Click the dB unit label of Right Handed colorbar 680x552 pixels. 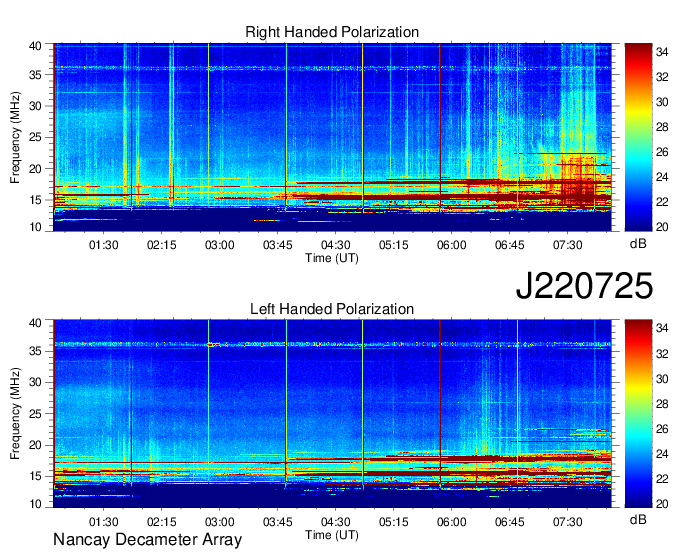point(638,244)
